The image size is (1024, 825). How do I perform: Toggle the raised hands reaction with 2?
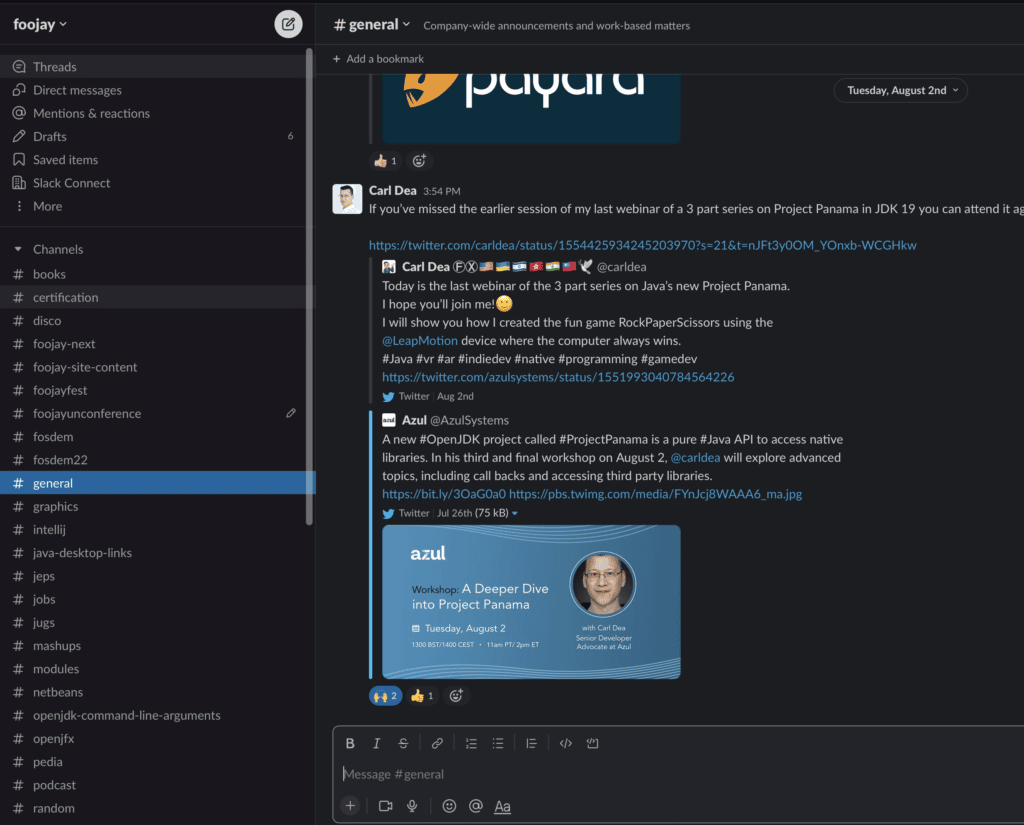(385, 696)
